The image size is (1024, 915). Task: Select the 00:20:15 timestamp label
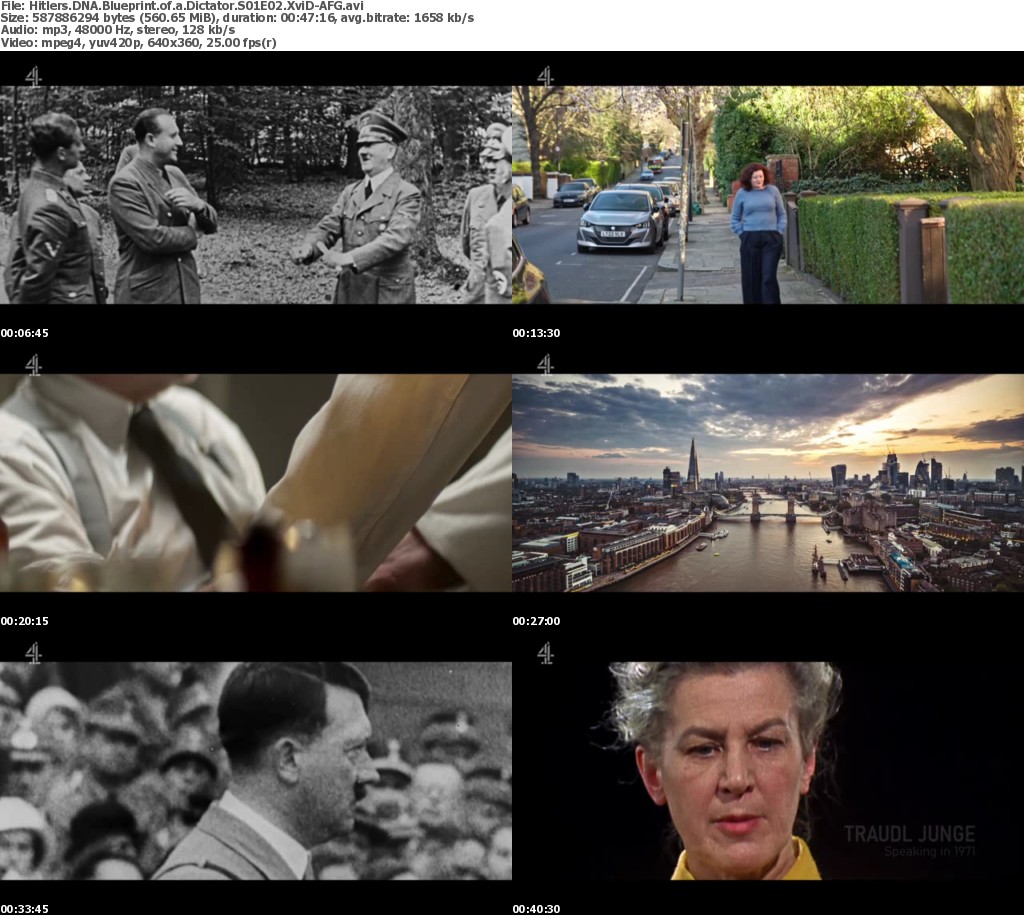pos(24,621)
